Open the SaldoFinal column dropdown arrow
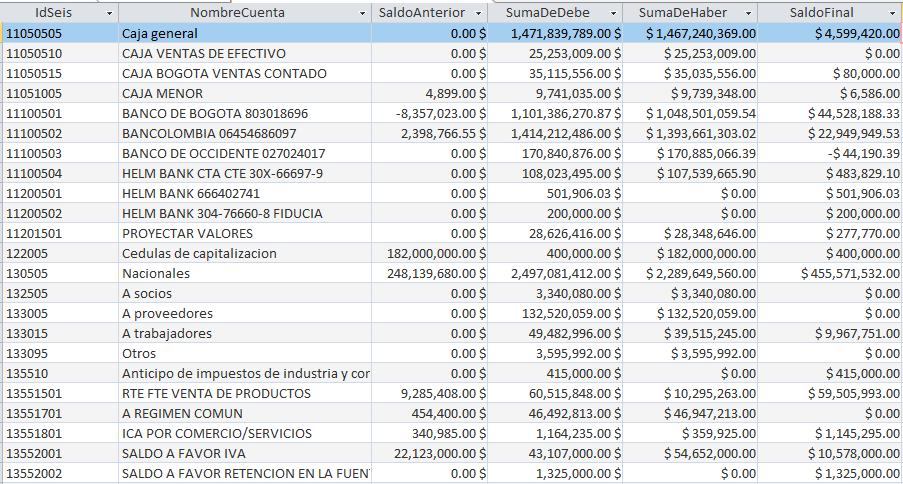The width and height of the screenshot is (903, 484). (x=893, y=13)
